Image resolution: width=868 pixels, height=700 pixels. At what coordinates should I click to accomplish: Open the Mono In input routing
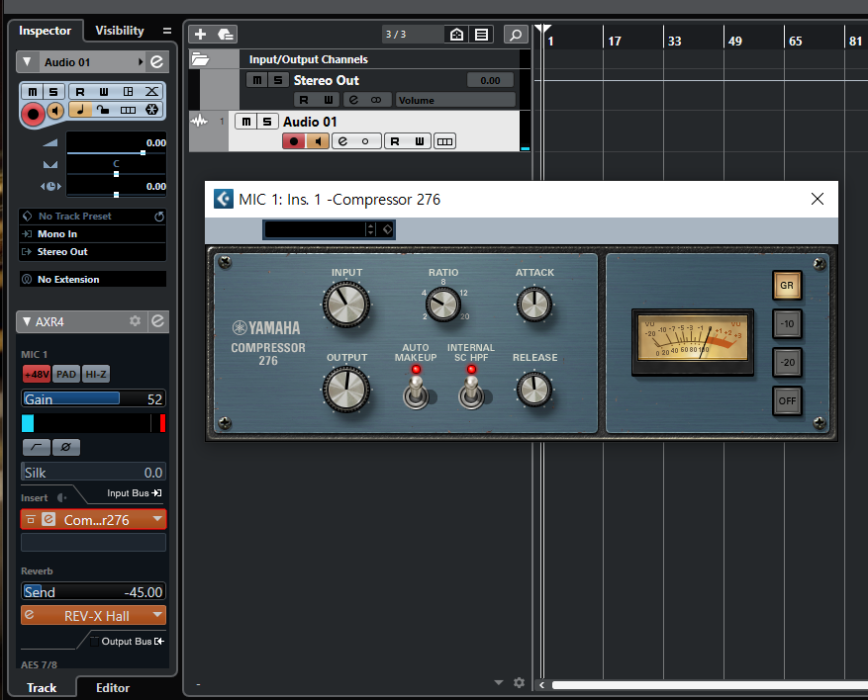click(x=93, y=234)
